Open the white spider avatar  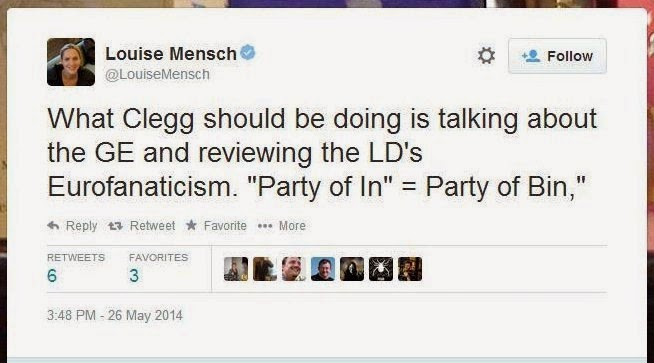pyautogui.click(x=381, y=269)
